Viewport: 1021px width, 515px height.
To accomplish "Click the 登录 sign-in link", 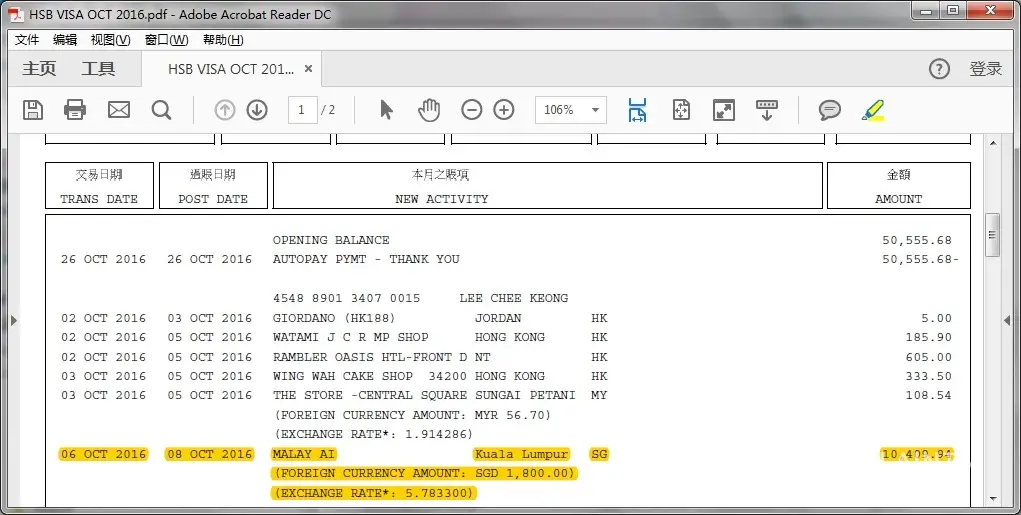I will 985,69.
